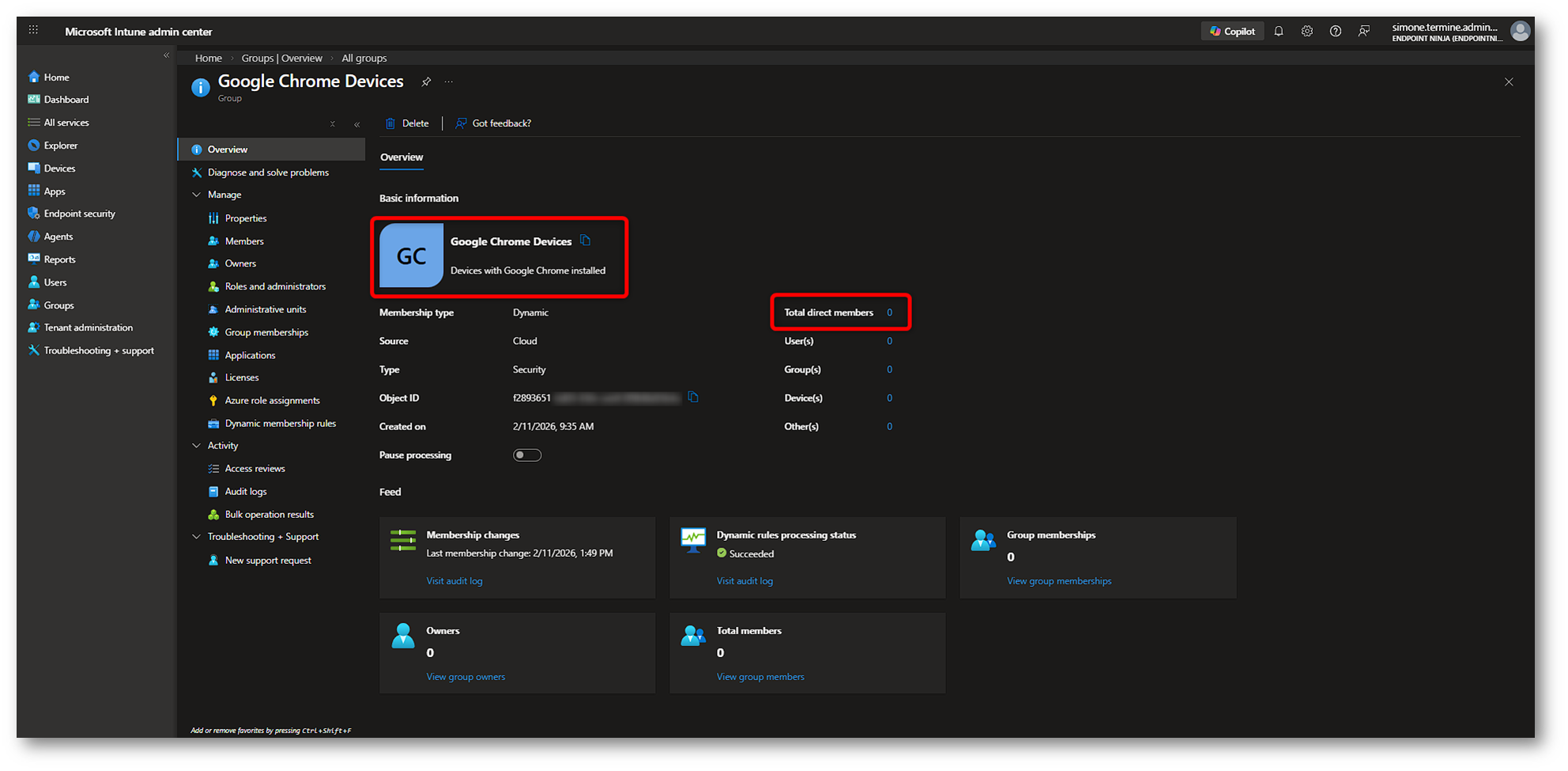Delete the group via Delete button
The height and width of the screenshot is (771, 1568).
[407, 123]
